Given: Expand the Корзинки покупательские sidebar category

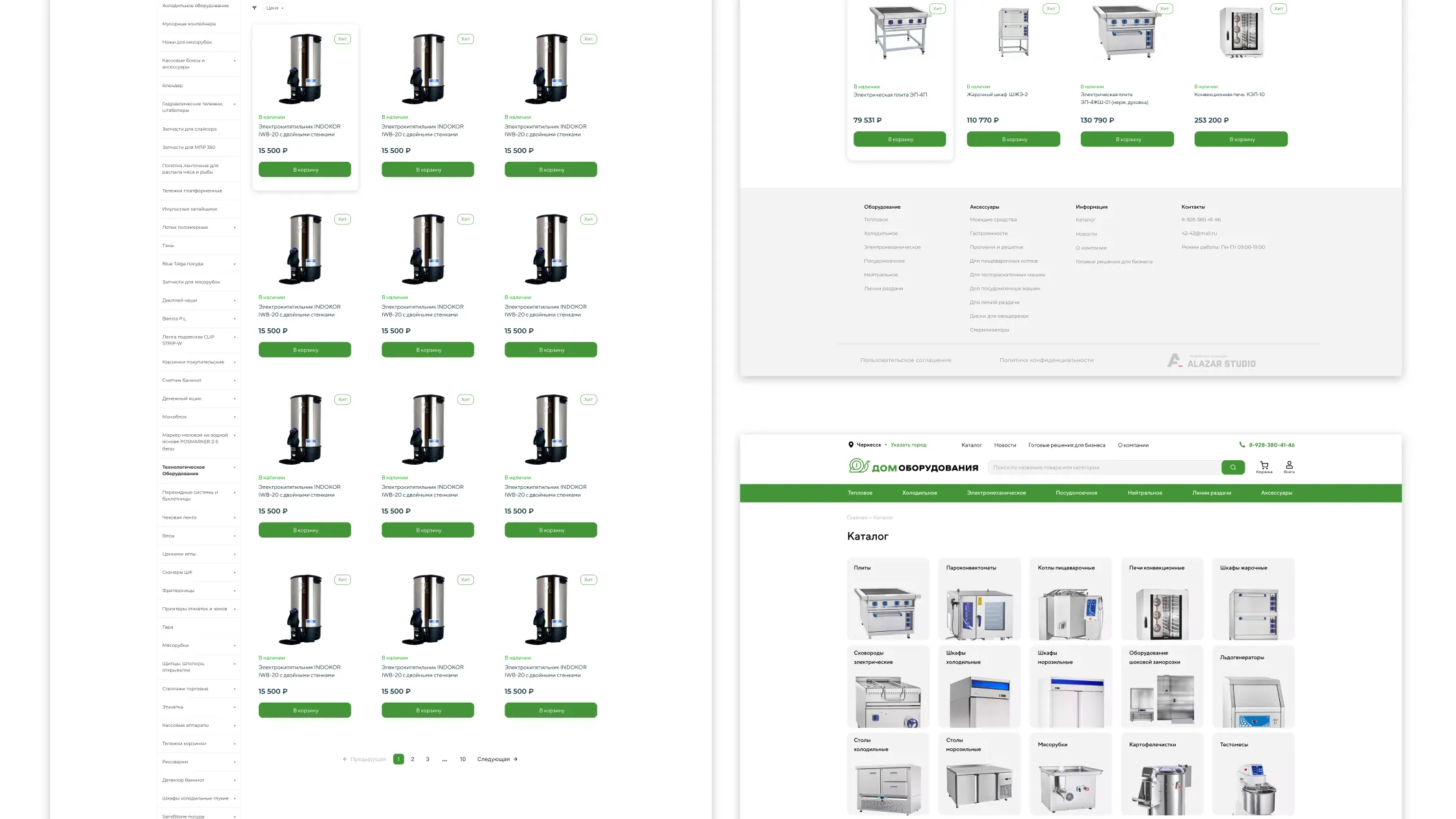Looking at the screenshot, I should 235,362.
